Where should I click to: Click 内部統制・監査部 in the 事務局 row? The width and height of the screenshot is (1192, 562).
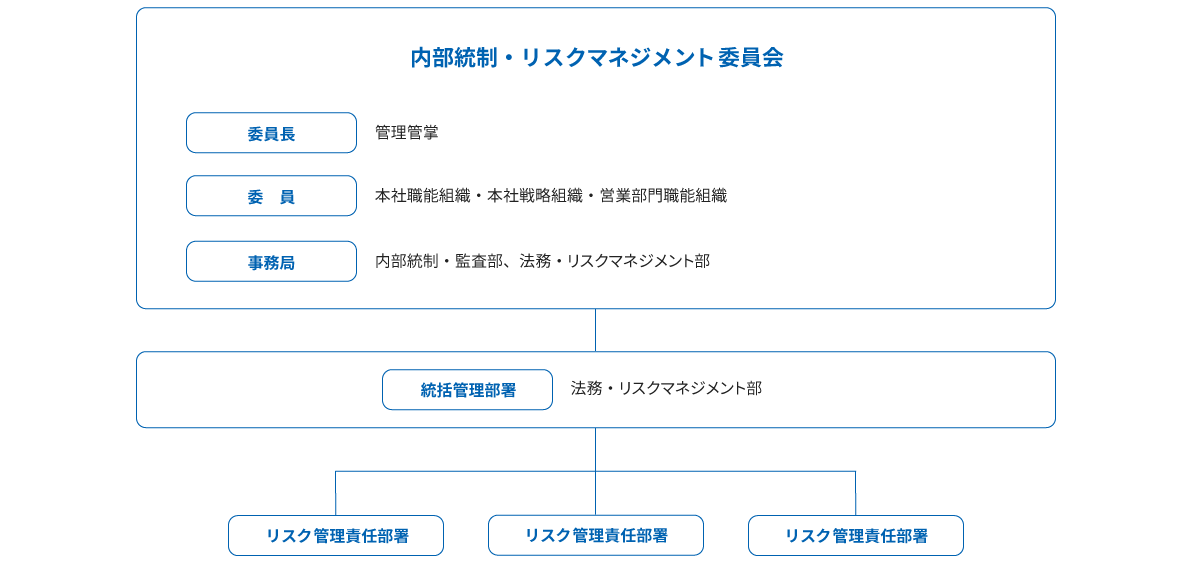point(437,262)
